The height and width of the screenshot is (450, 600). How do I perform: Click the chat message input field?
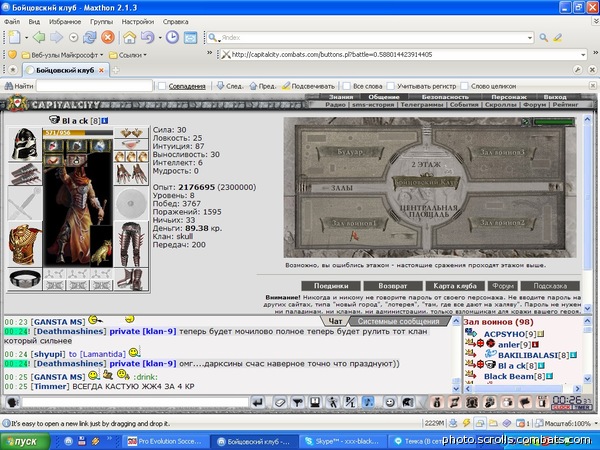pyautogui.click(x=135, y=402)
